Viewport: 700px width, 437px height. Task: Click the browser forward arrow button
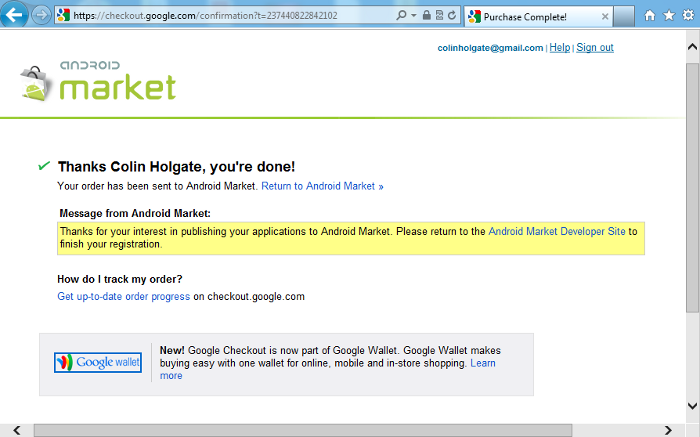pyautogui.click(x=41, y=16)
